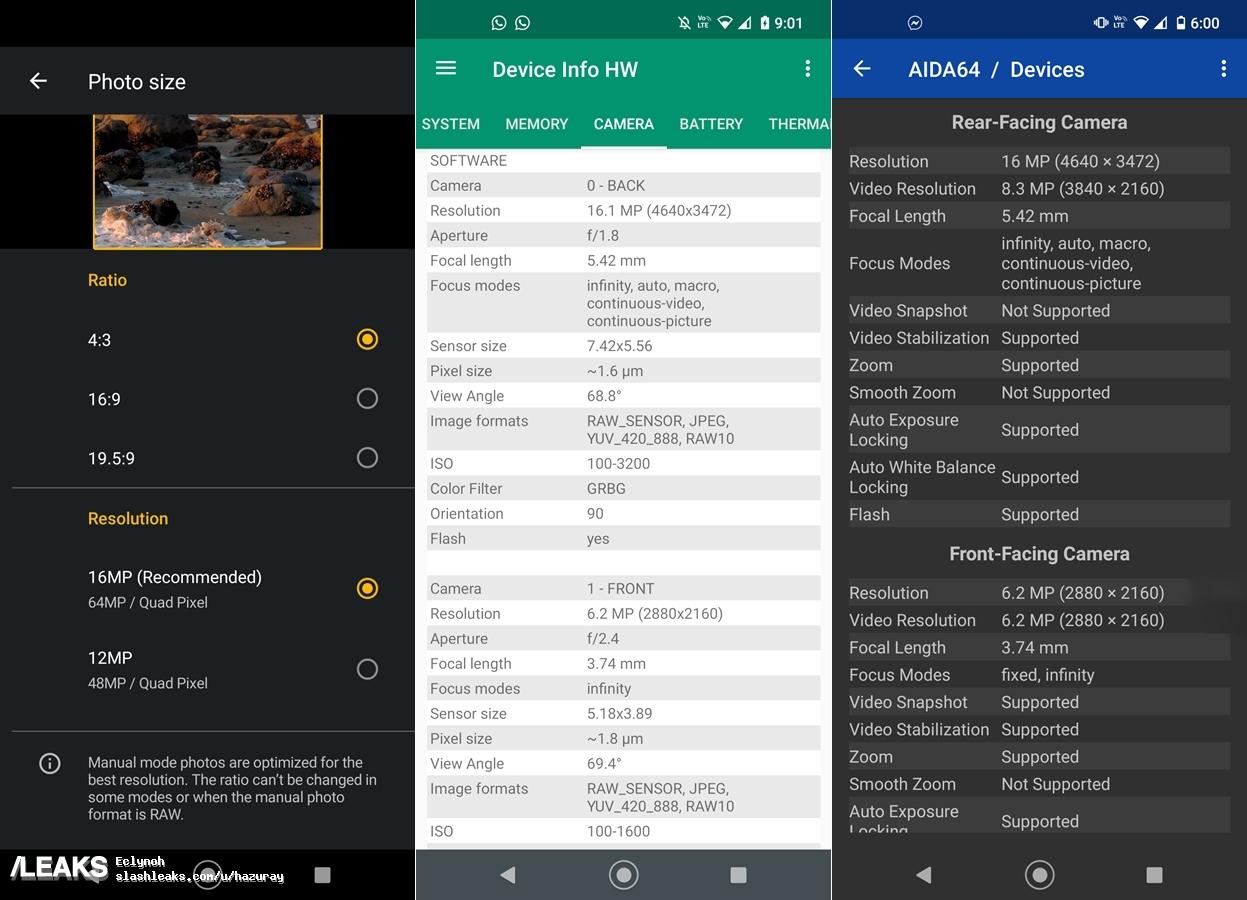
Task: Tap the home circle below AIDA64 screen
Action: (1039, 875)
